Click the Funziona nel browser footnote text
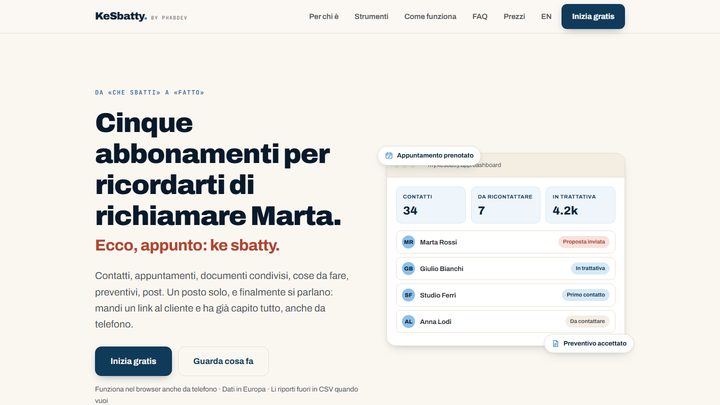The image size is (720, 405). (x=226, y=394)
